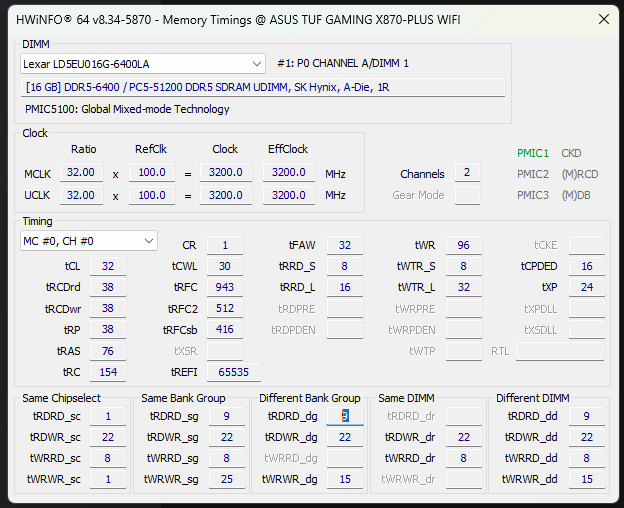
Task: Click the tWRRD_dr value 8
Action: tap(464, 458)
